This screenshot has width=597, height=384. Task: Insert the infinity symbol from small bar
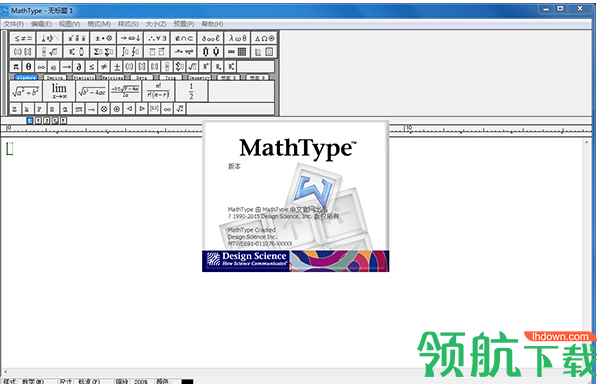[41, 67]
